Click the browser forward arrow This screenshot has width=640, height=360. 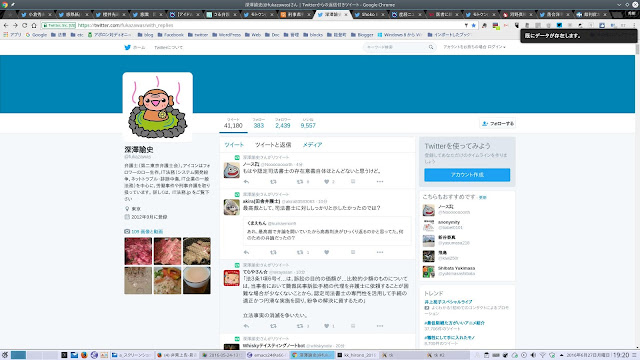coord(15,25)
